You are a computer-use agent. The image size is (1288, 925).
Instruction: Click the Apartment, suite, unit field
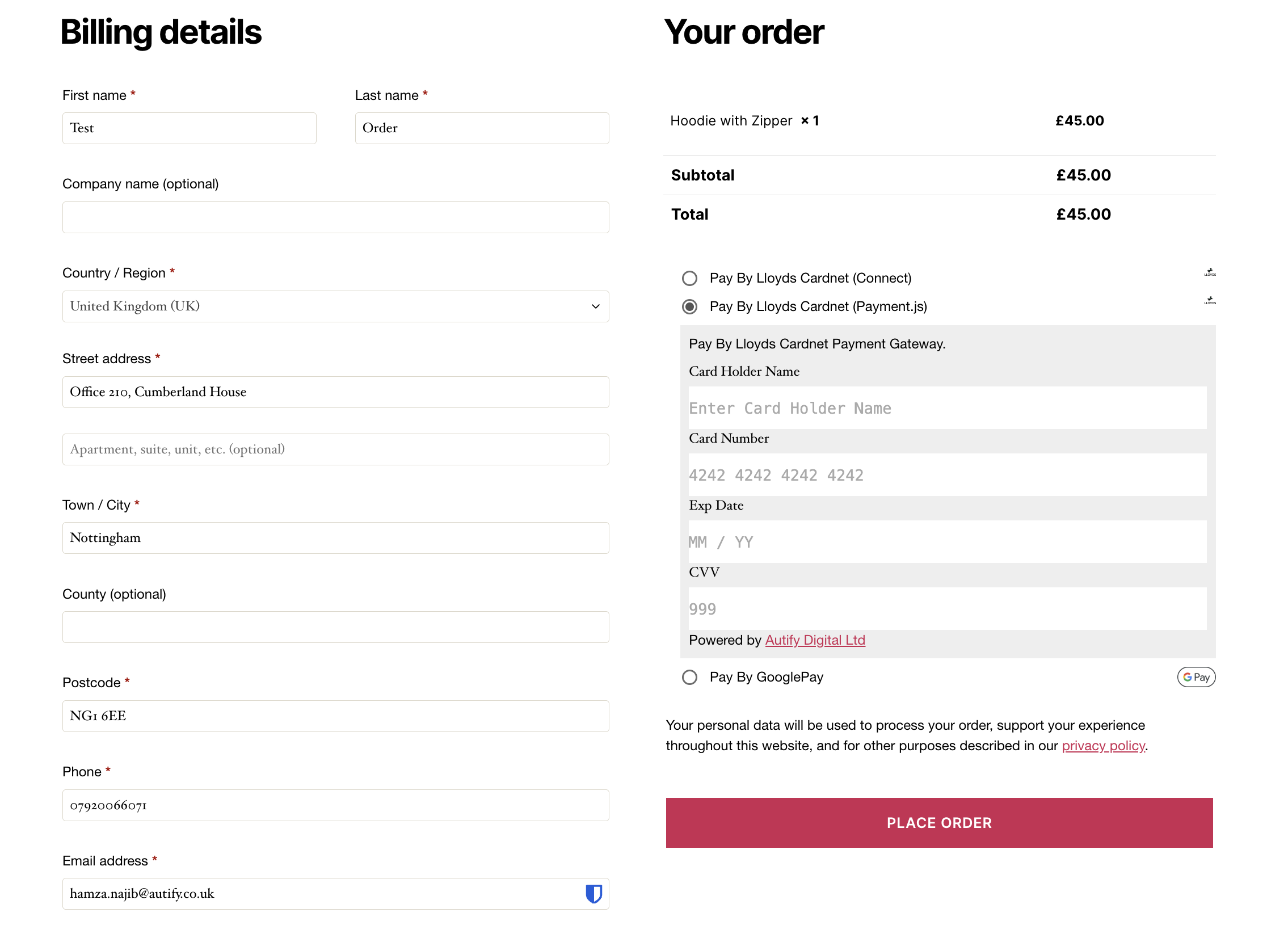(x=335, y=449)
